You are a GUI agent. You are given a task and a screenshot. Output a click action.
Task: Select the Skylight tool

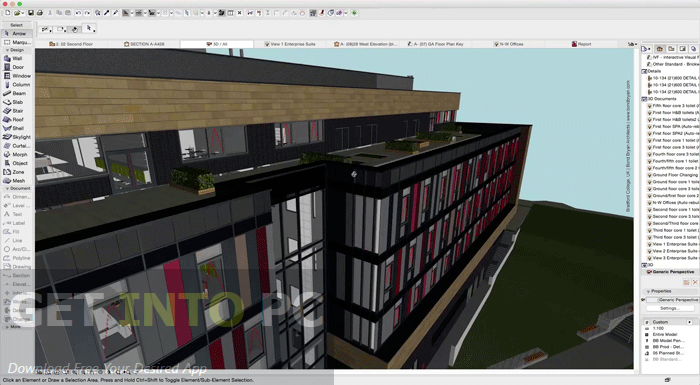pyautogui.click(x=17, y=137)
